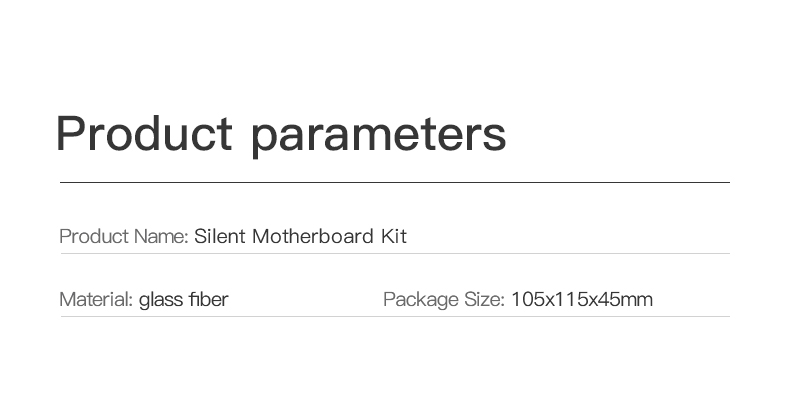Viewport: 790px width, 420px height.
Task: Click the "Product parameters" heading
Action: [281, 134]
